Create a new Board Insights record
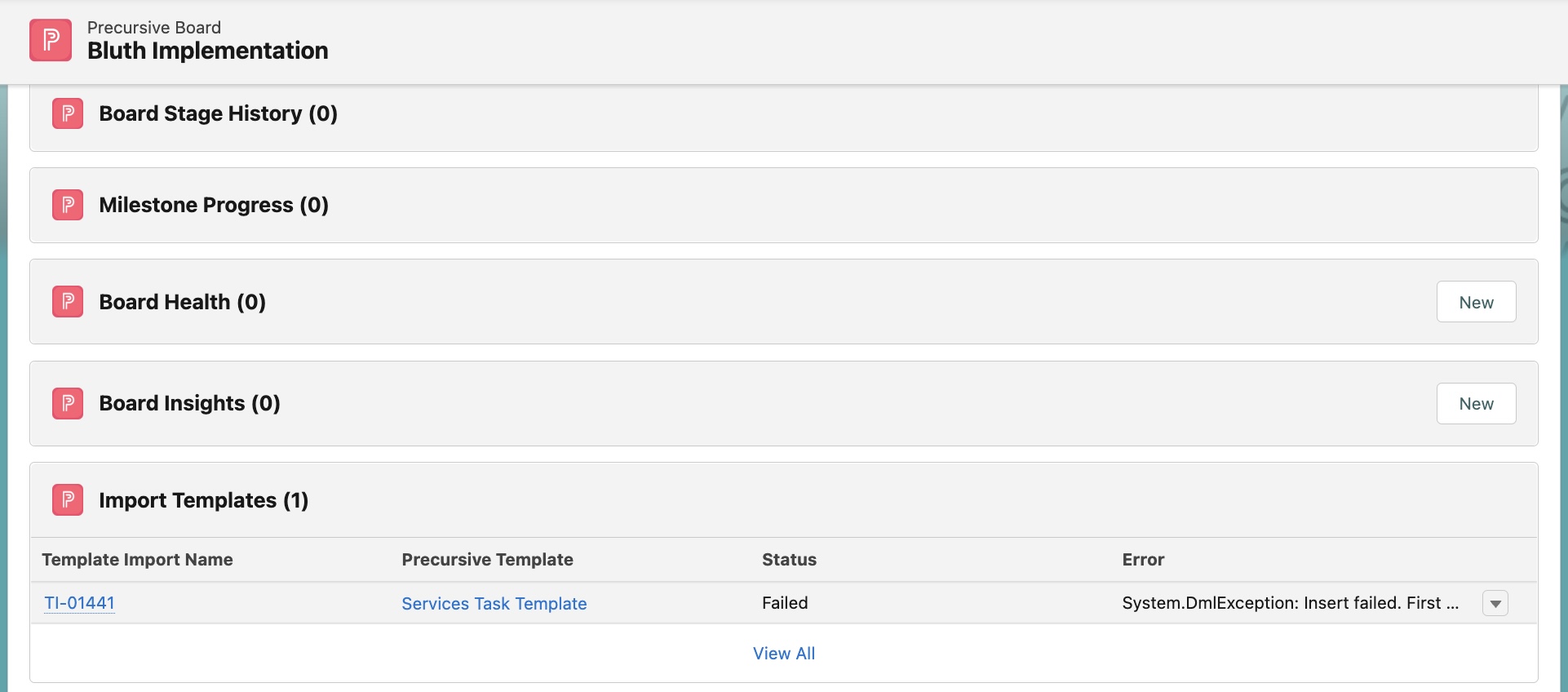The height and width of the screenshot is (692, 1568). pyautogui.click(x=1475, y=404)
